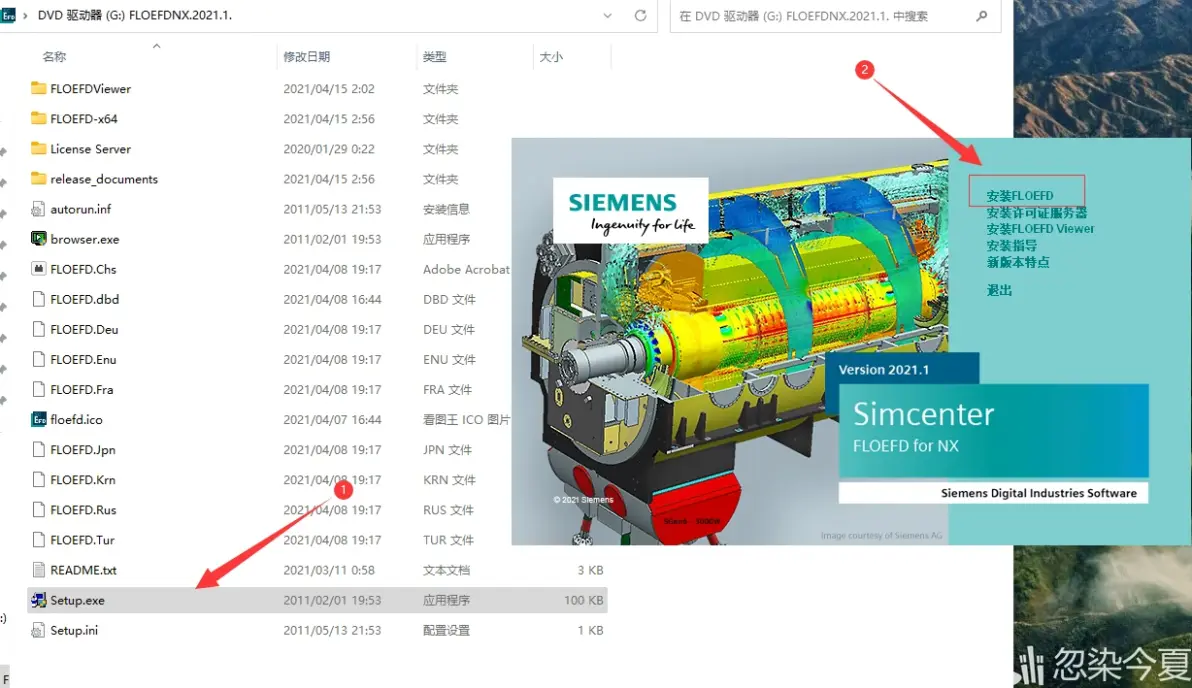This screenshot has width=1192, height=688.
Task: Select the FLOEFD.Tur file icon
Action: point(39,540)
